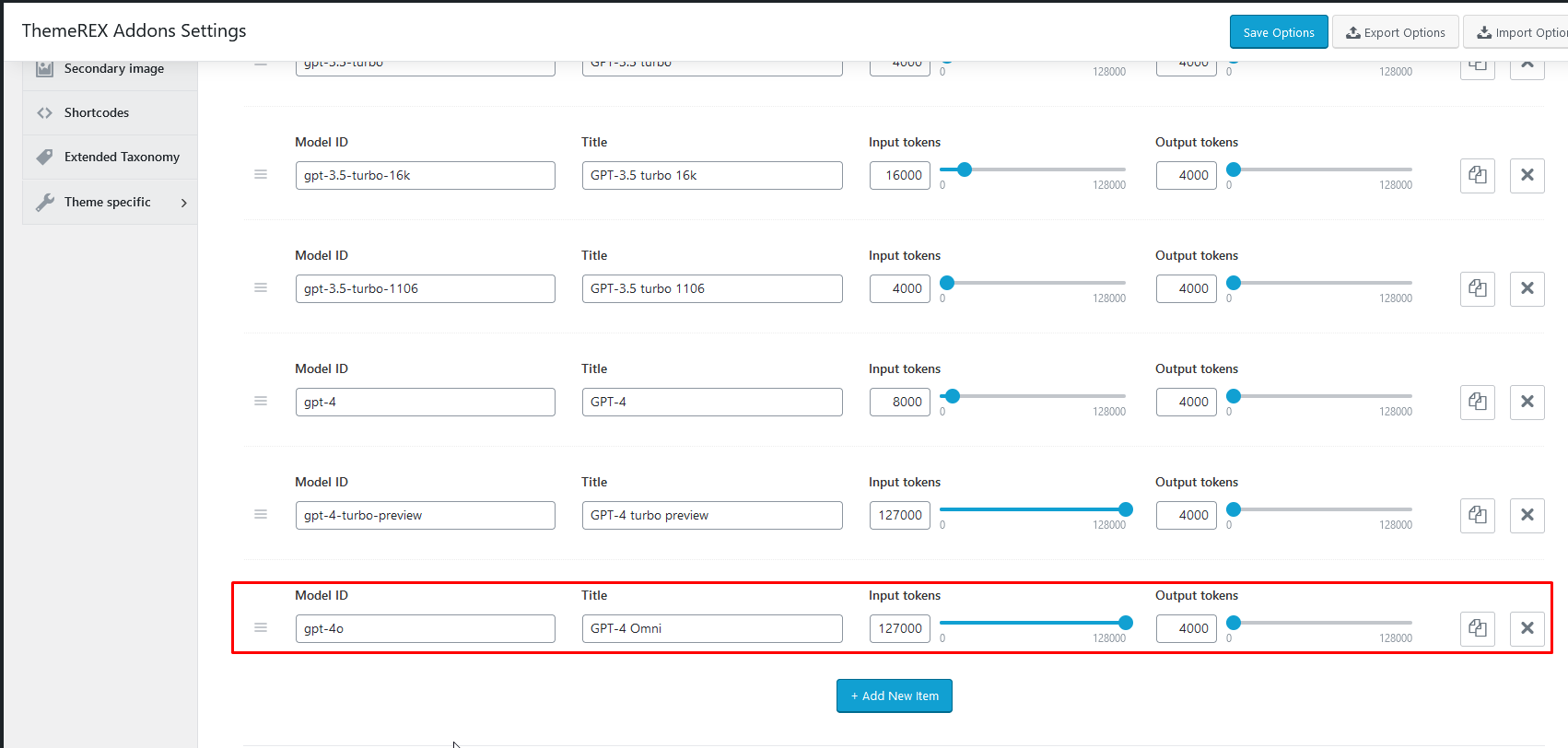Click input tokens slider for gpt-3.5-turbo-16k
Screen dimensions: 1568x748
[x=1033, y=169]
